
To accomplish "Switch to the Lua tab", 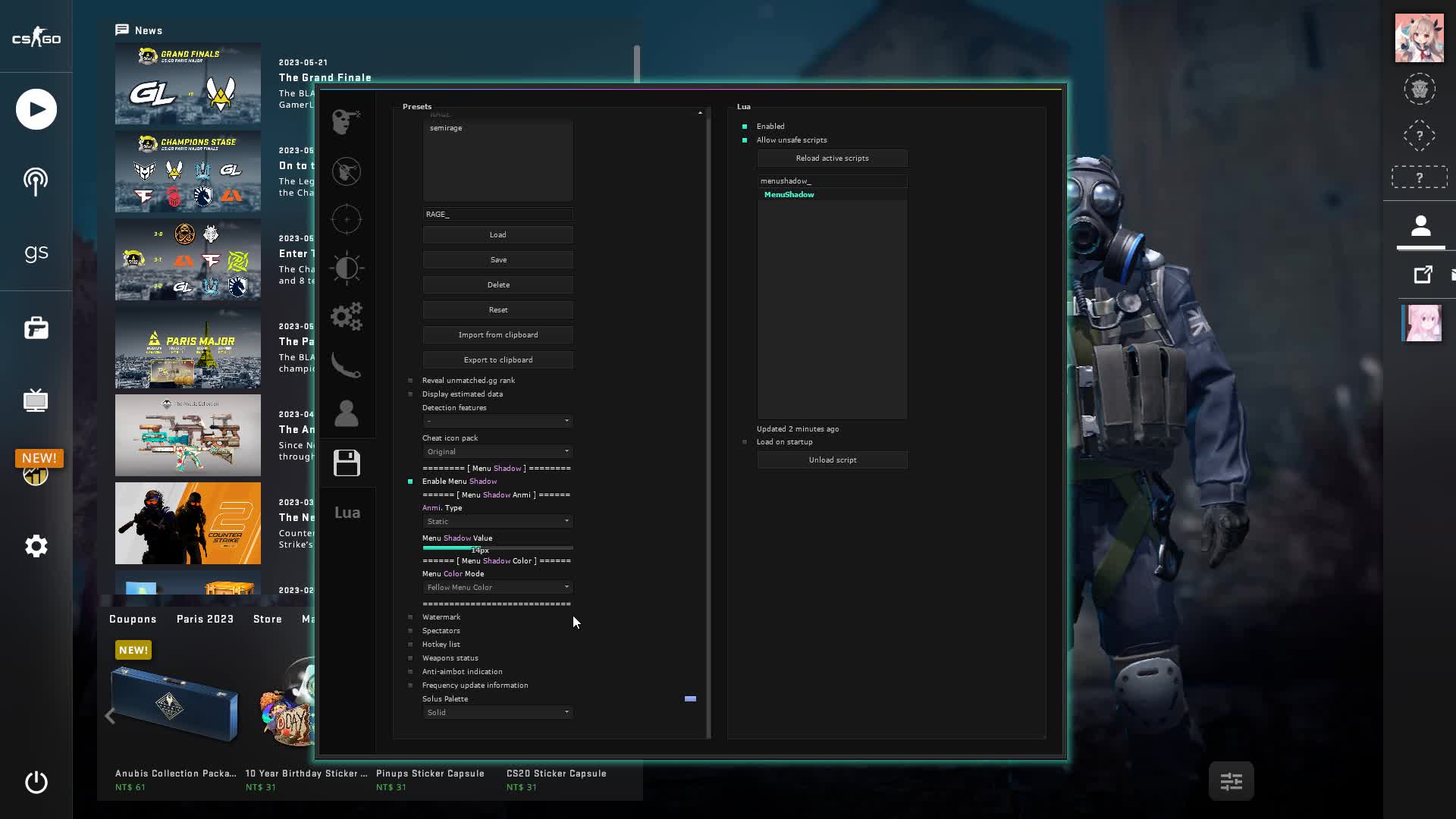I will pyautogui.click(x=347, y=512).
